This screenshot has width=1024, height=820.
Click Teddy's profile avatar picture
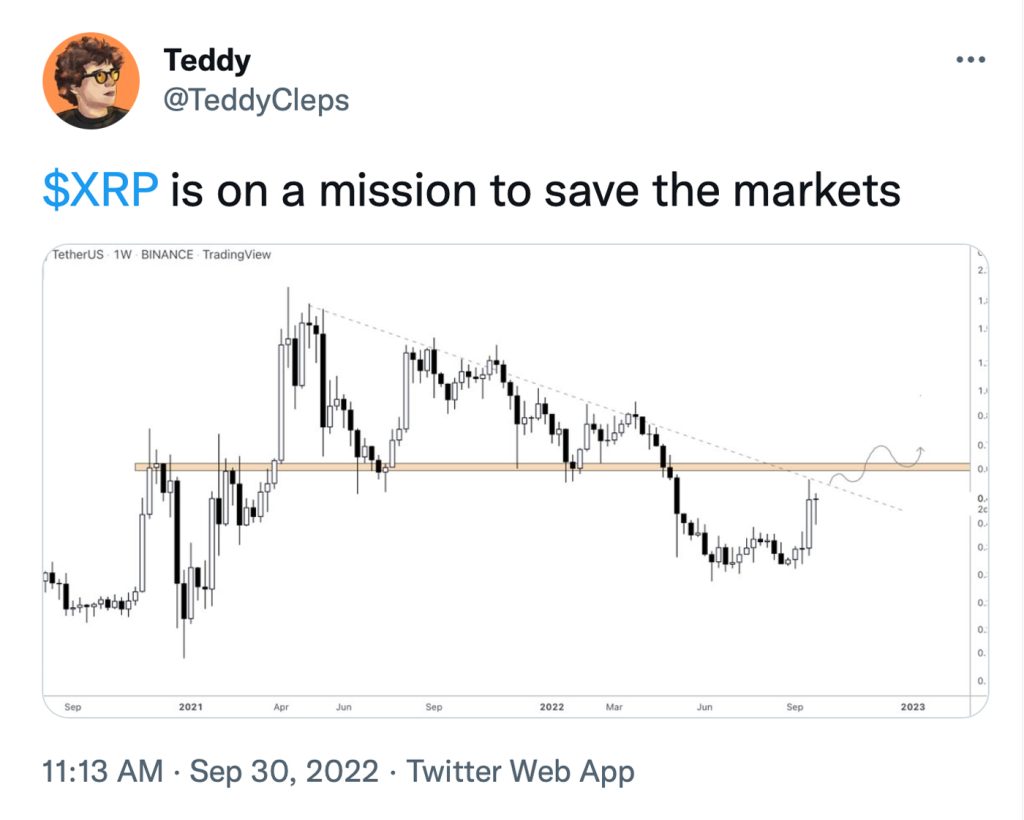tap(91, 82)
